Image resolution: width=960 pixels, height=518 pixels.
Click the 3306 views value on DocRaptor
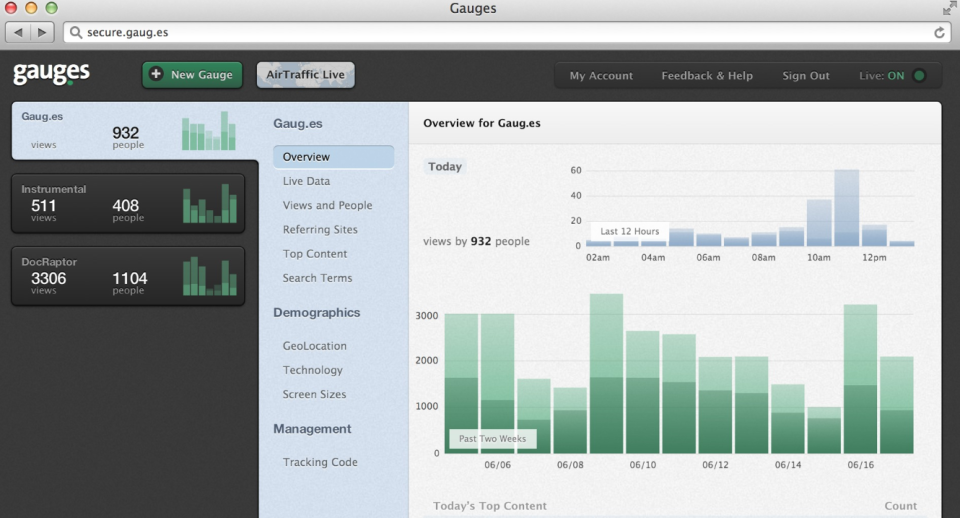click(x=48, y=279)
